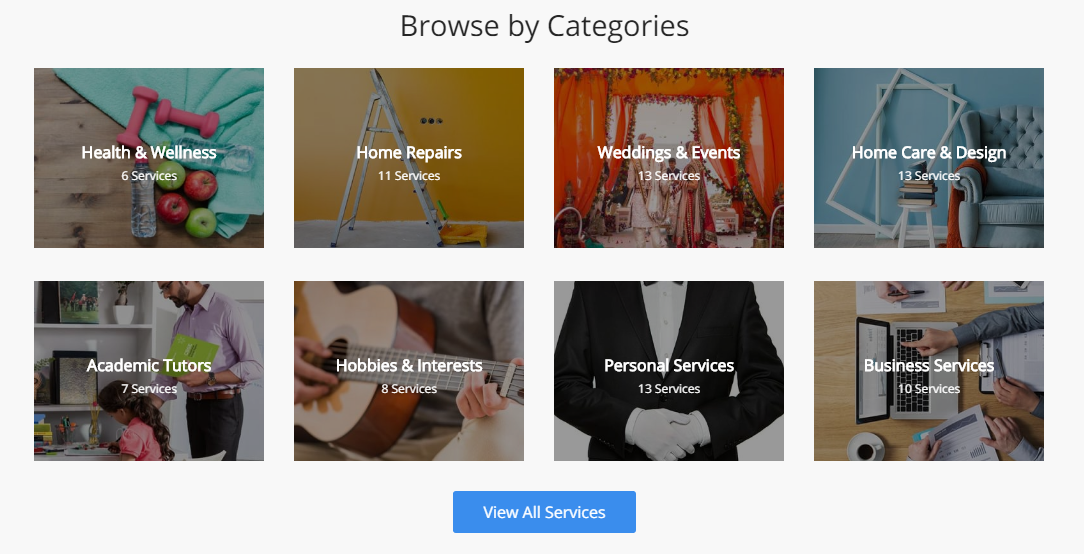Click the "Personal Services" title link
The width and height of the screenshot is (1084, 554).
point(669,366)
